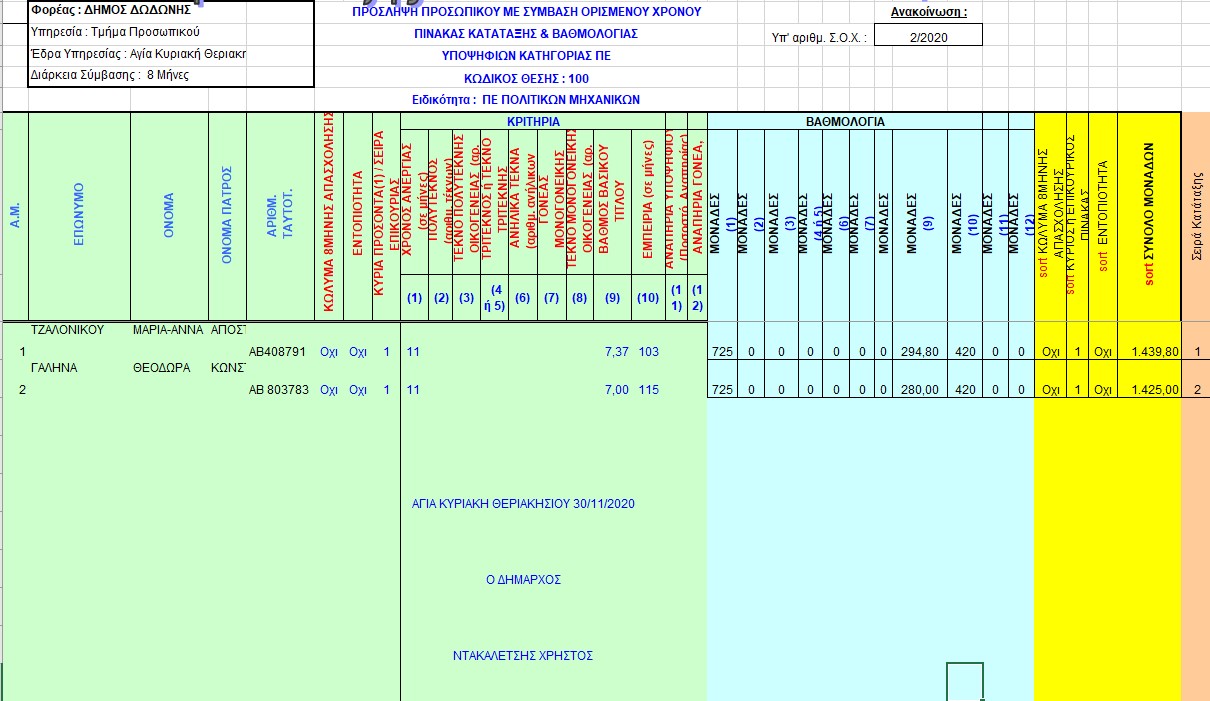The width and height of the screenshot is (1210, 701).
Task: Select the 'ΟΝΟΜΑ ΠΑΤΡΟΣ' column header
Action: 227,217
